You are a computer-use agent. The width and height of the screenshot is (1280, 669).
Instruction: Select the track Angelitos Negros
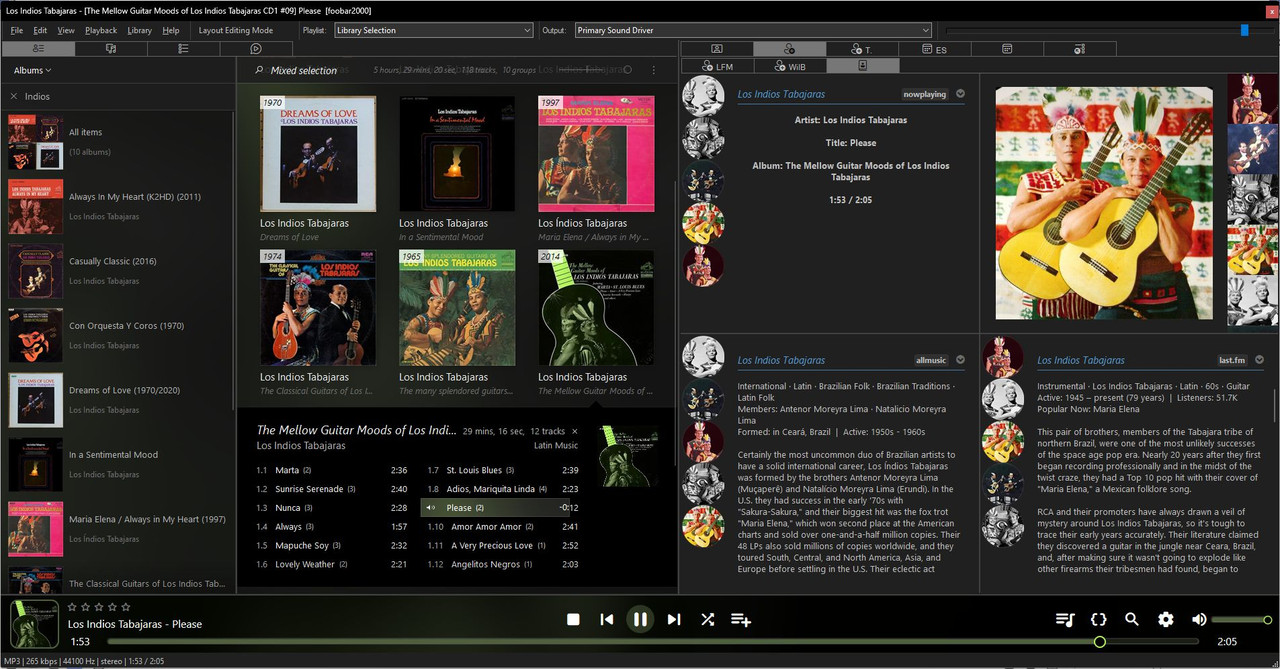pos(502,564)
